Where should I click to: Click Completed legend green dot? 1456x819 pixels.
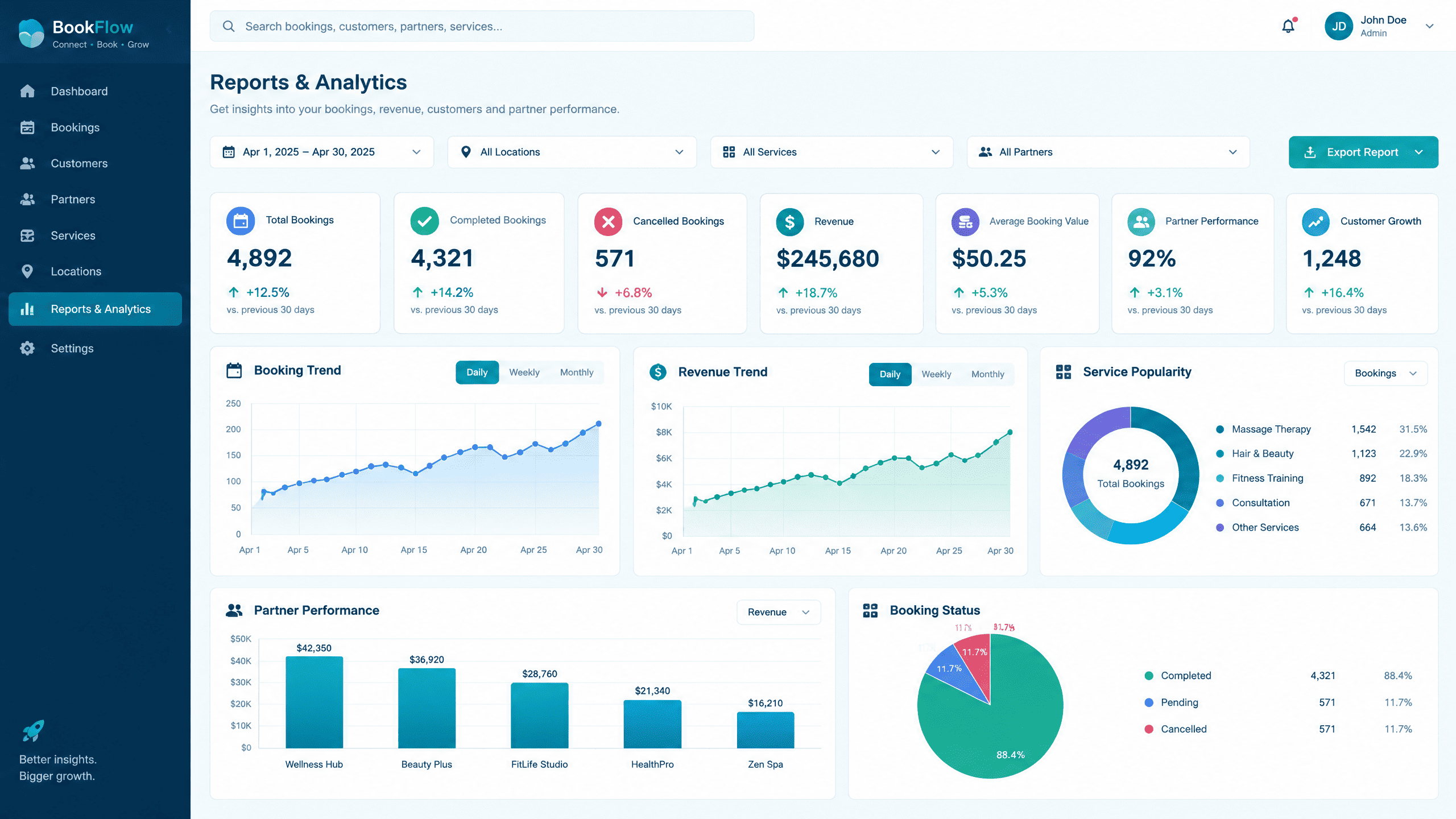click(x=1149, y=676)
